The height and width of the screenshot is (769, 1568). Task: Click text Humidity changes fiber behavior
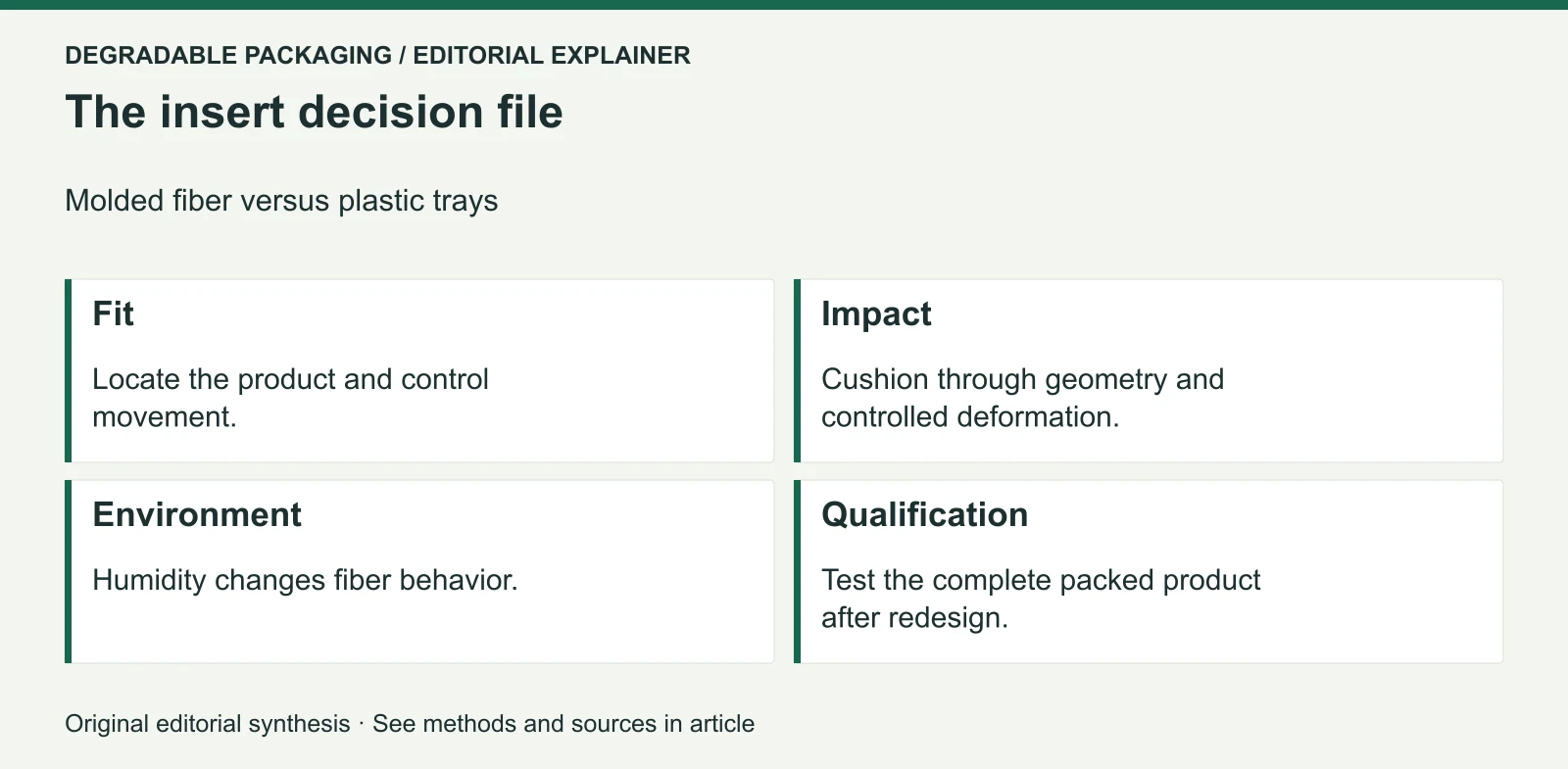(x=305, y=580)
